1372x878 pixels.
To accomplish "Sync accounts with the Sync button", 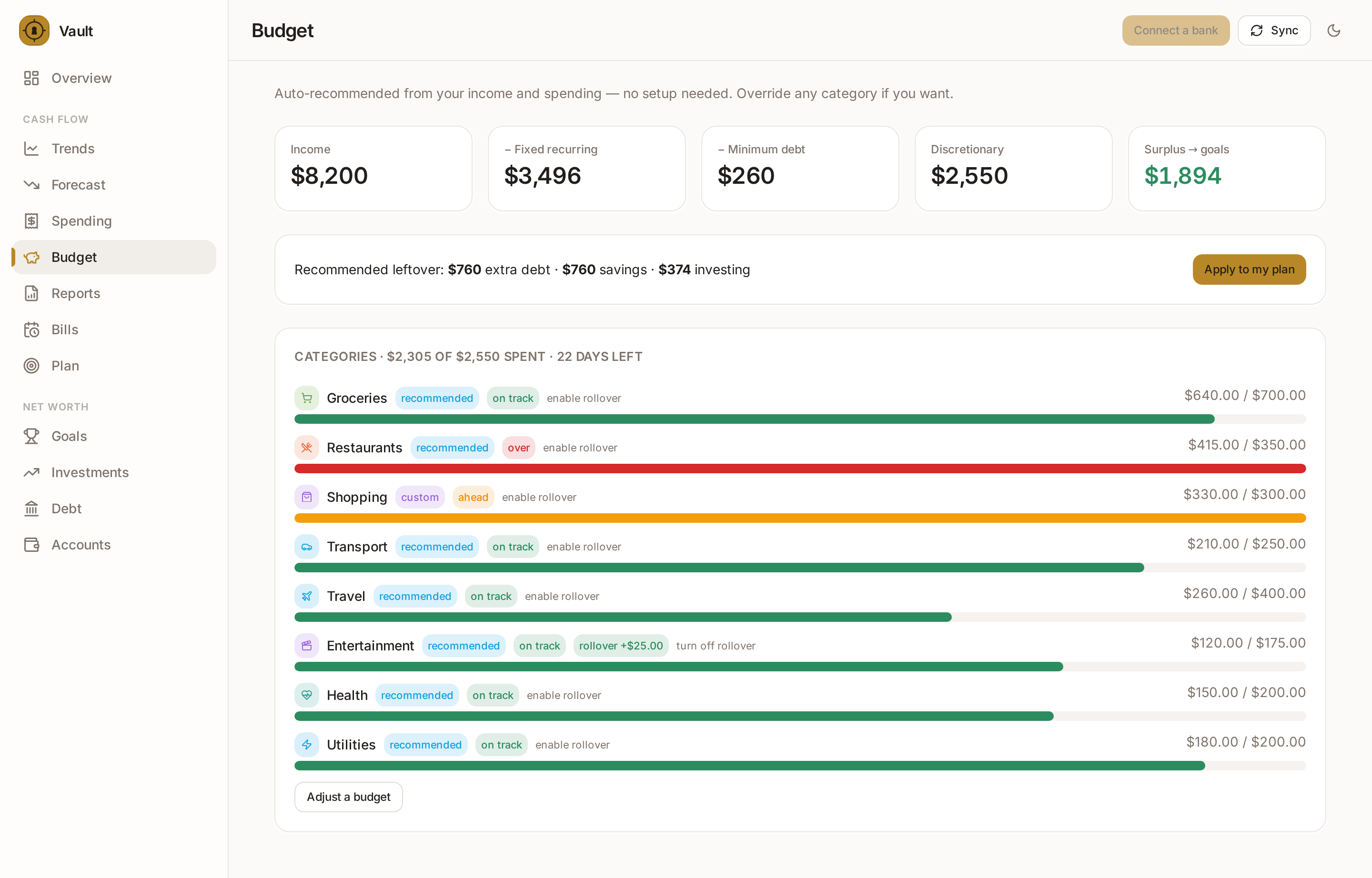I will pyautogui.click(x=1274, y=31).
